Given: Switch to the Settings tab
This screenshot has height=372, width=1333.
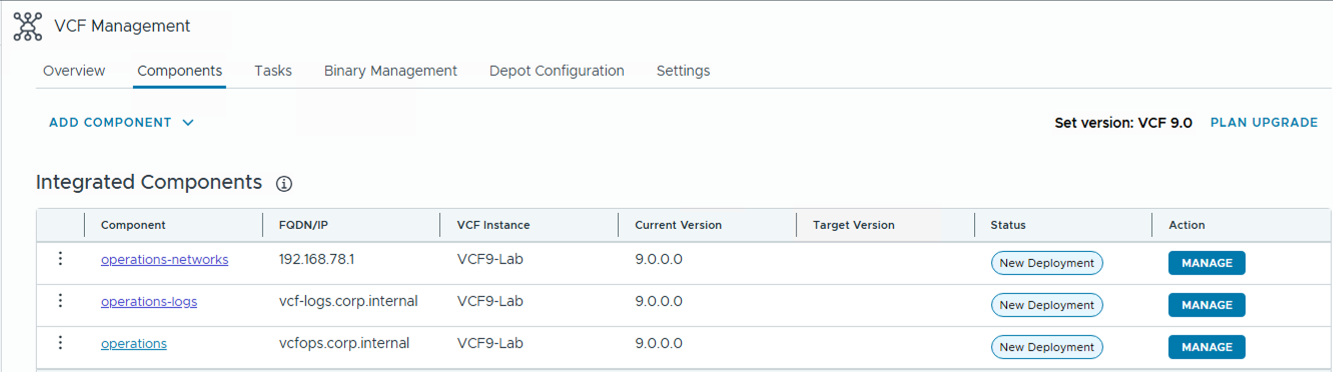Looking at the screenshot, I should (683, 71).
